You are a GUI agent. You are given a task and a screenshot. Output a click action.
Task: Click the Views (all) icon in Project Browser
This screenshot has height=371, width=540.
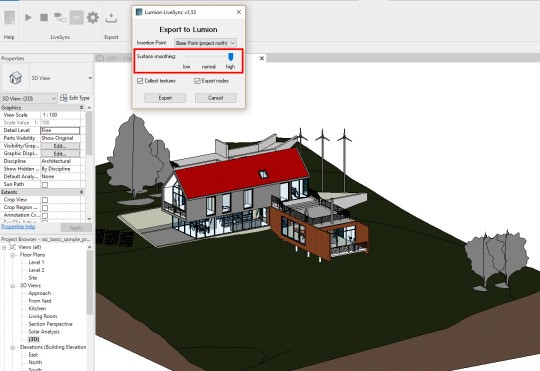[12, 247]
